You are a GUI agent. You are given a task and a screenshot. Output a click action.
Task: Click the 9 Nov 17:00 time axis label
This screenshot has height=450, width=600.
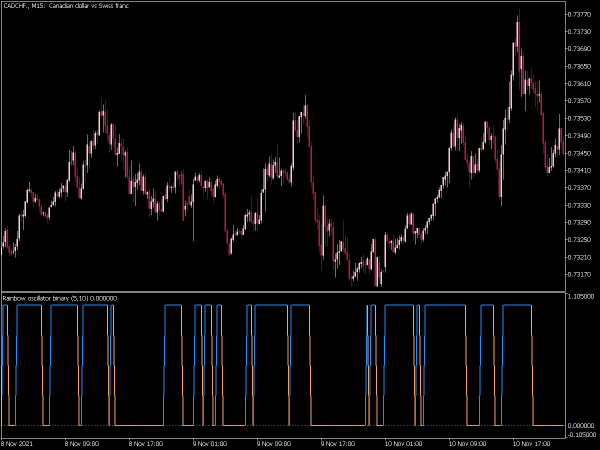338,444
